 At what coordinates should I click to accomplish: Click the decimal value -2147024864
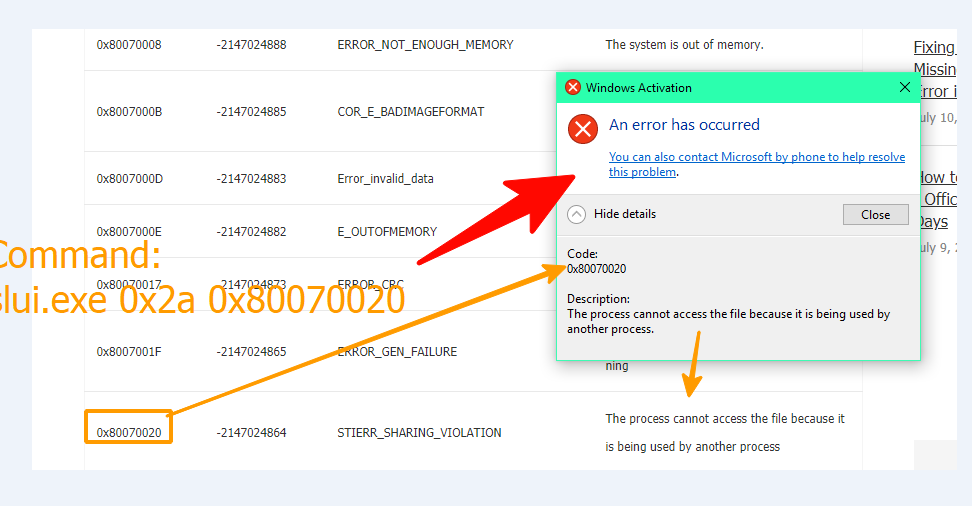[x=251, y=433]
